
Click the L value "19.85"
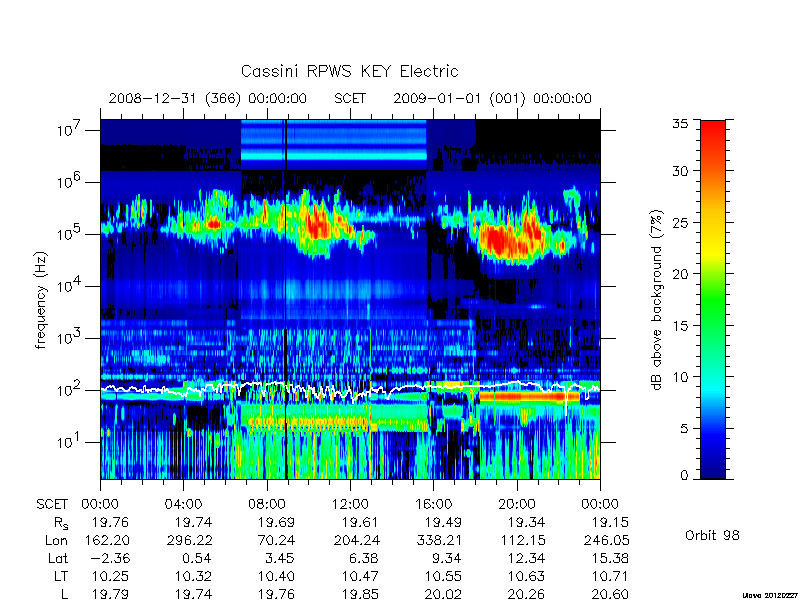tap(359, 594)
